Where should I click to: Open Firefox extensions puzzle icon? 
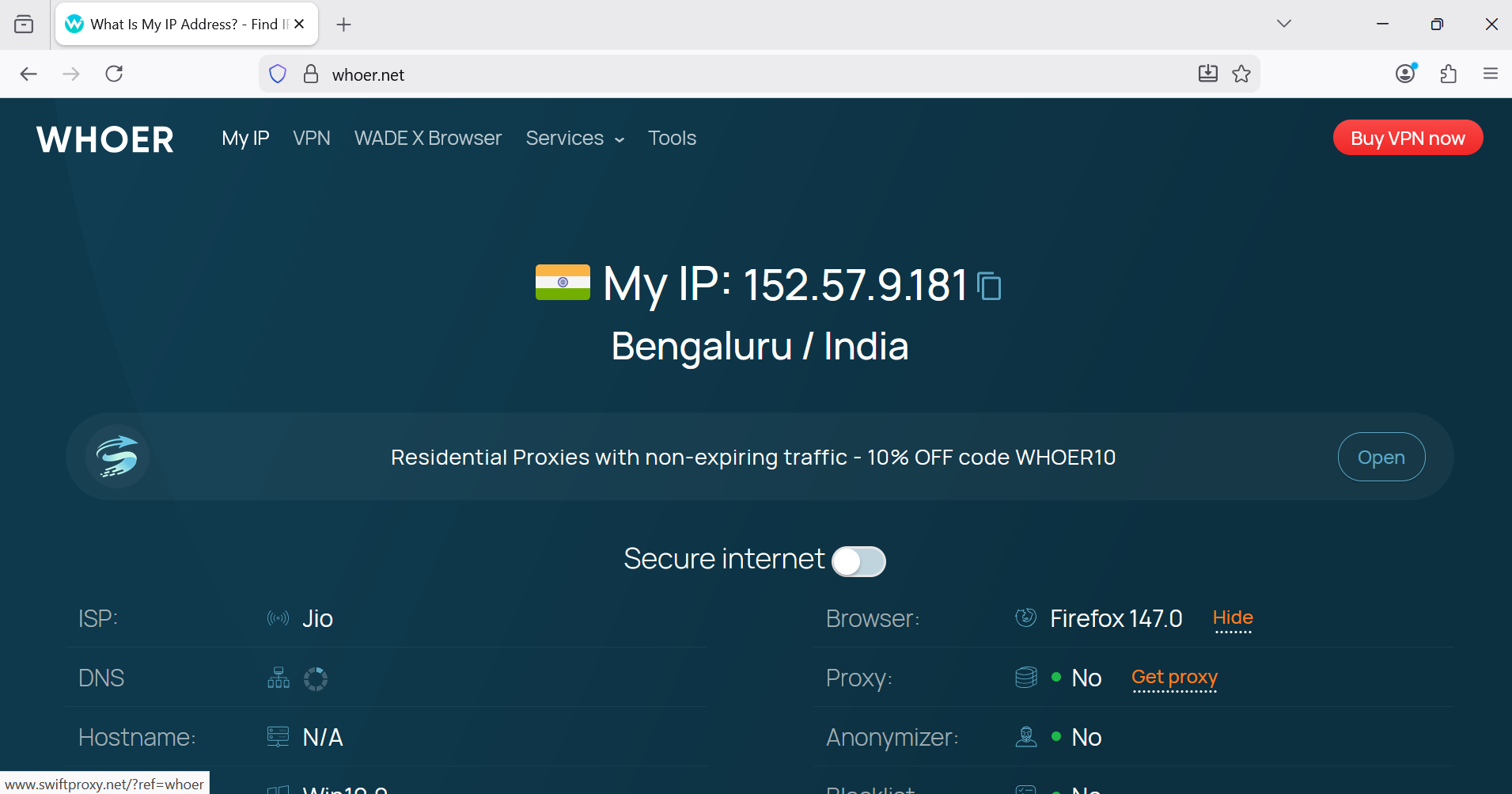(x=1448, y=74)
